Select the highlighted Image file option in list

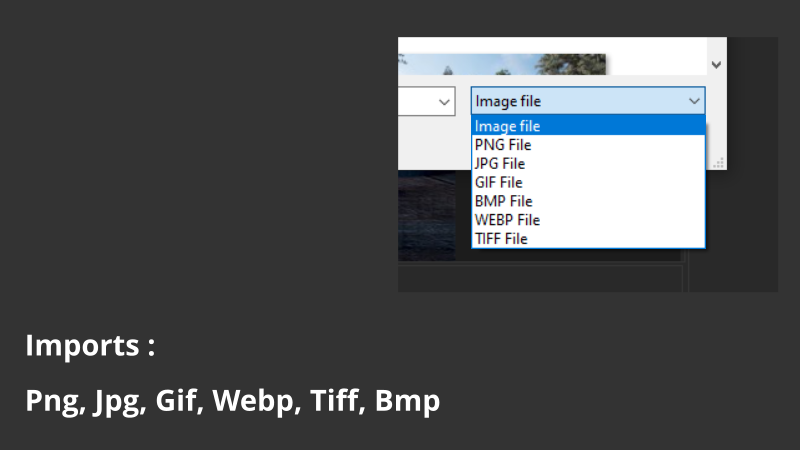588,126
